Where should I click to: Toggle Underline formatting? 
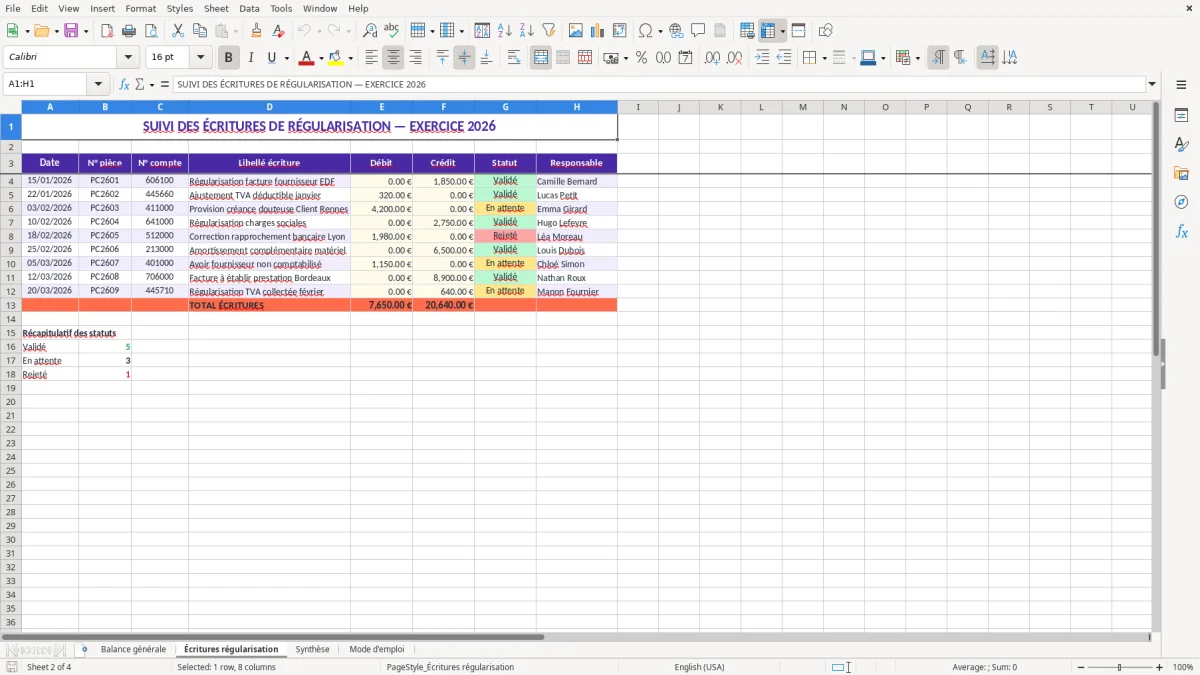click(271, 58)
